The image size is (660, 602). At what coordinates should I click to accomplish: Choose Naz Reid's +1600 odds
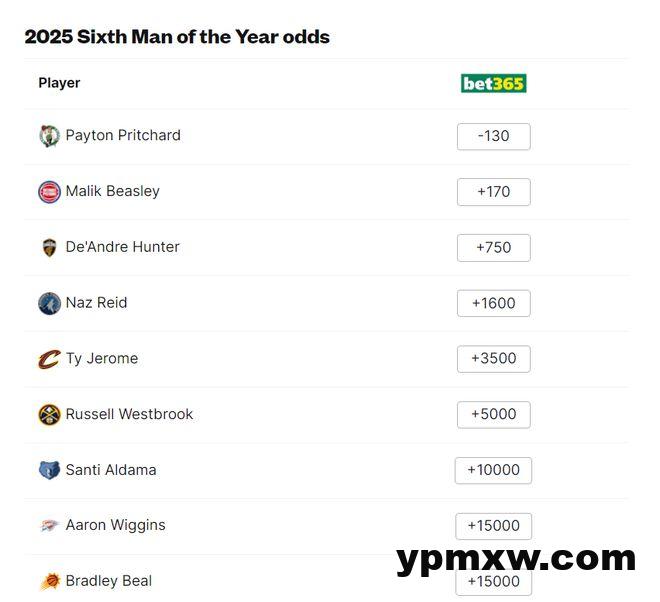pos(493,303)
